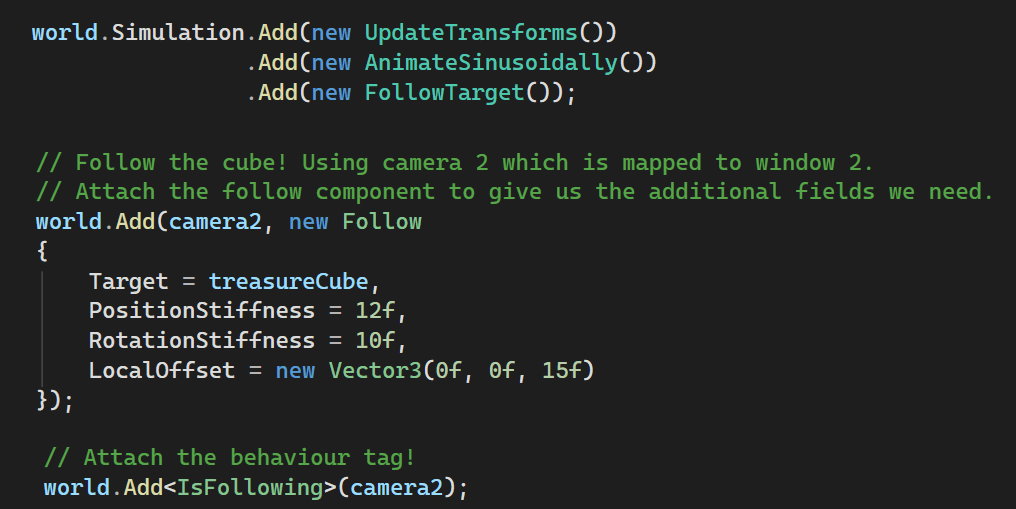
Task: Click the Target property name
Action: pyautogui.click(x=128, y=281)
